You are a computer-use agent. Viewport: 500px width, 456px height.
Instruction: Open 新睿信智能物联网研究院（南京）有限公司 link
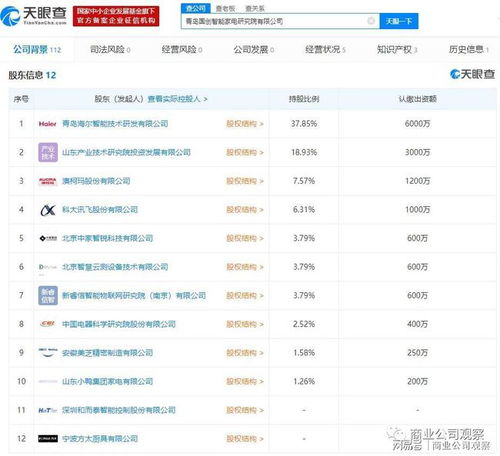(134, 296)
